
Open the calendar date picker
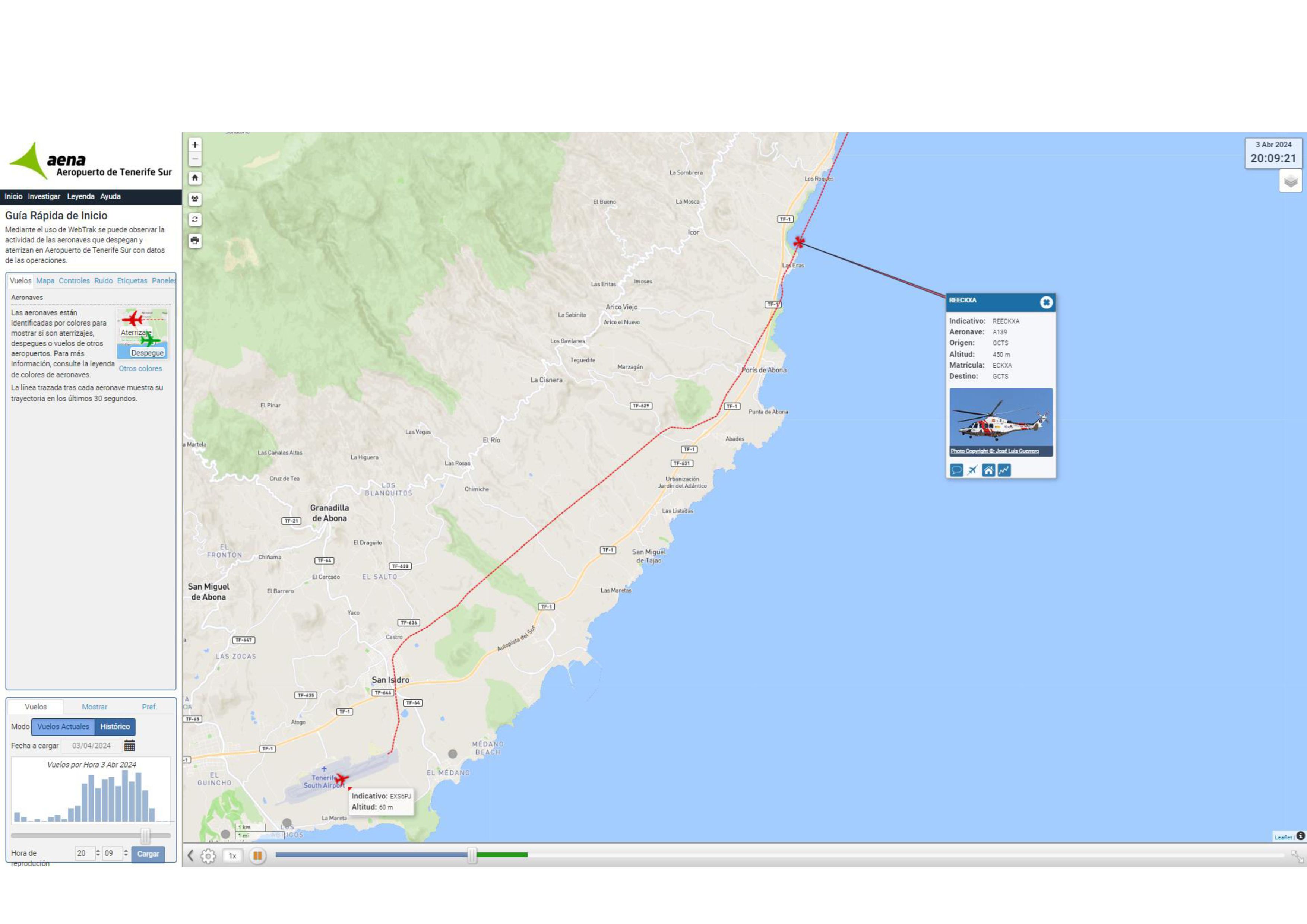(x=129, y=745)
